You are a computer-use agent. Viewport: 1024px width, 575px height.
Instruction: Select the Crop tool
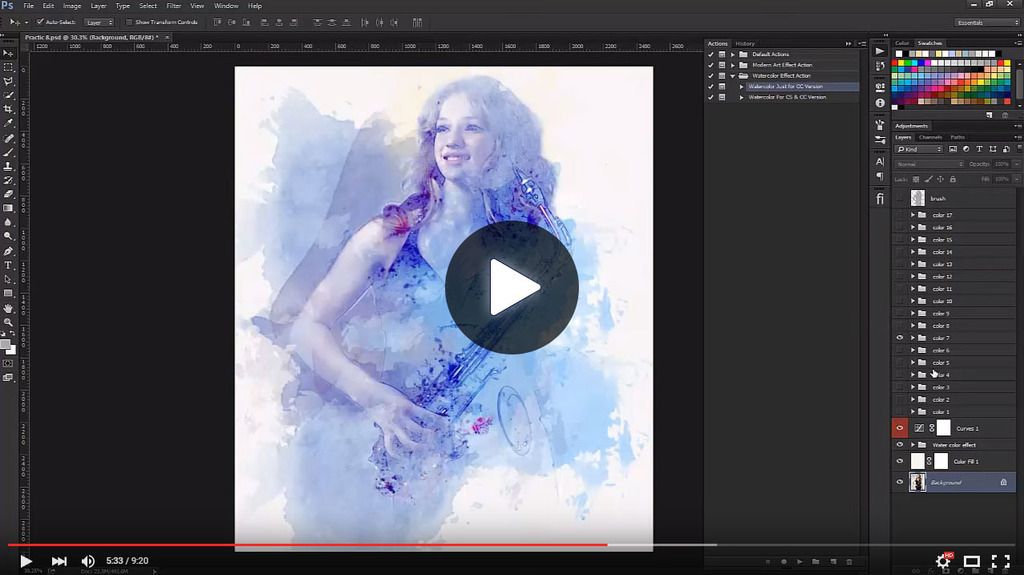click(8, 109)
